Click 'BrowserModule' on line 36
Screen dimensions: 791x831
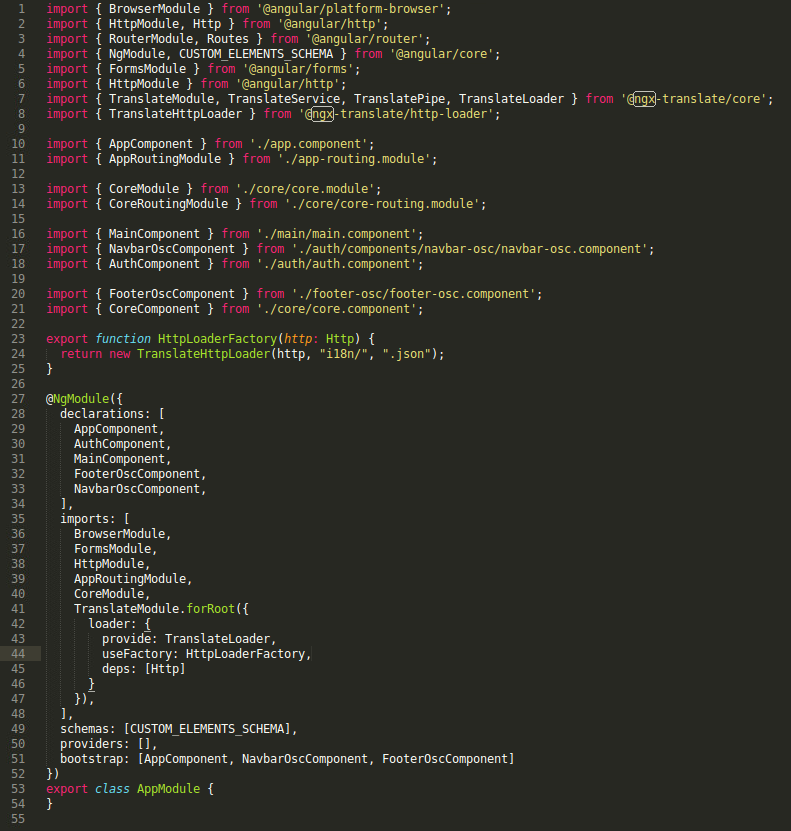119,534
